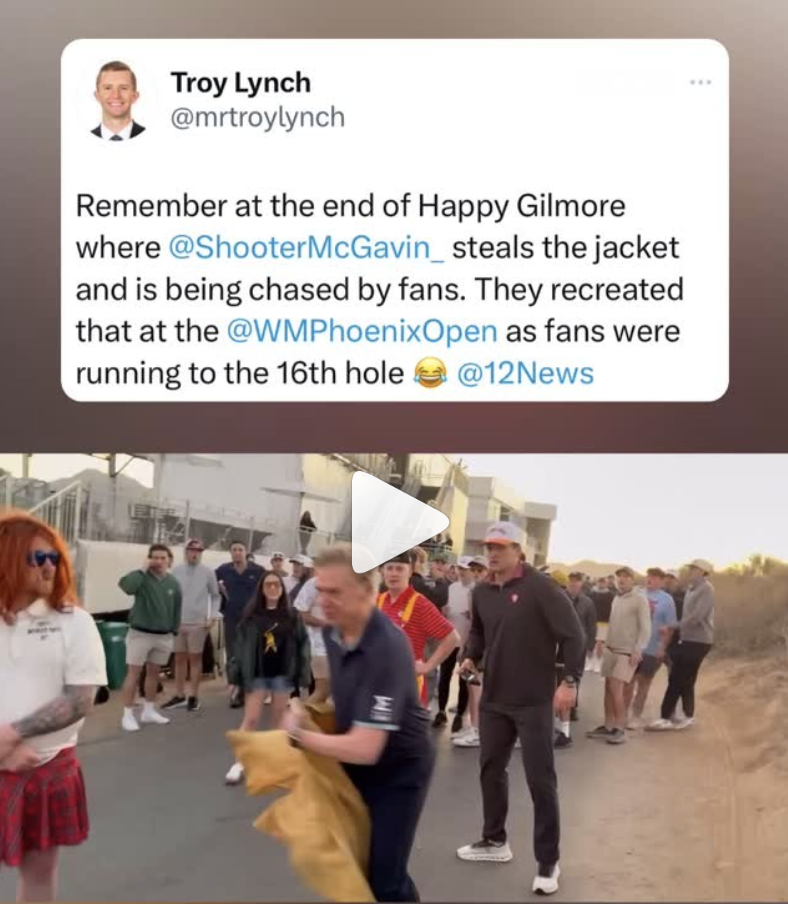Follow the @ShooterMcGavin_ mention link
788x904 pixels.
tap(306, 248)
